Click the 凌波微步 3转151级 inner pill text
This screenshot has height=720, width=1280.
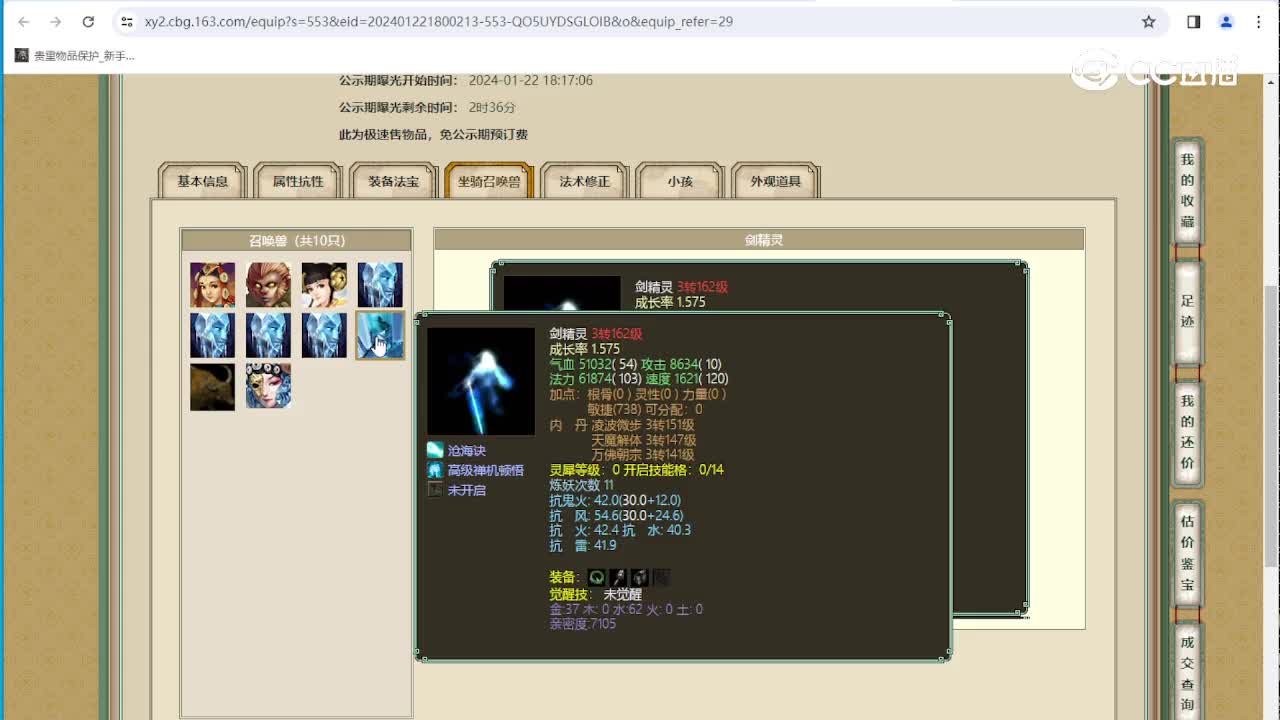click(x=643, y=425)
